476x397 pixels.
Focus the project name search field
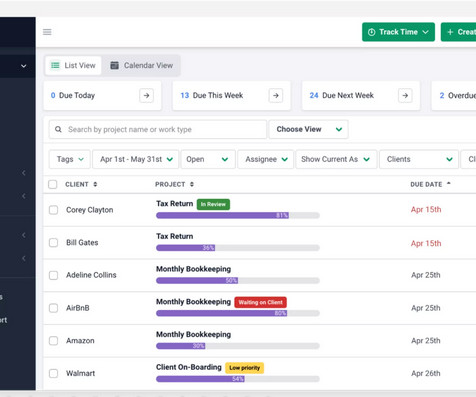pyautogui.click(x=158, y=129)
